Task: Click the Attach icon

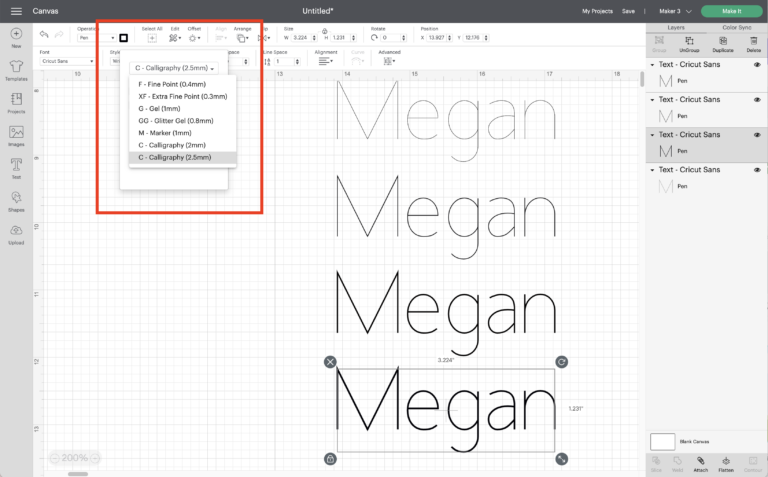Action: point(701,463)
